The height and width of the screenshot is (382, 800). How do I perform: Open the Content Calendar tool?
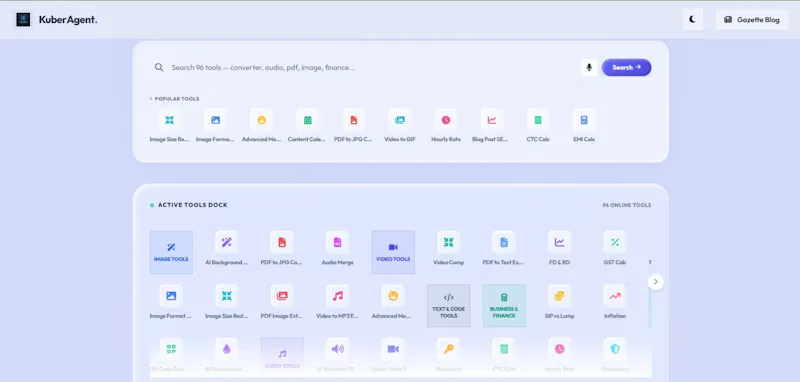tap(307, 126)
